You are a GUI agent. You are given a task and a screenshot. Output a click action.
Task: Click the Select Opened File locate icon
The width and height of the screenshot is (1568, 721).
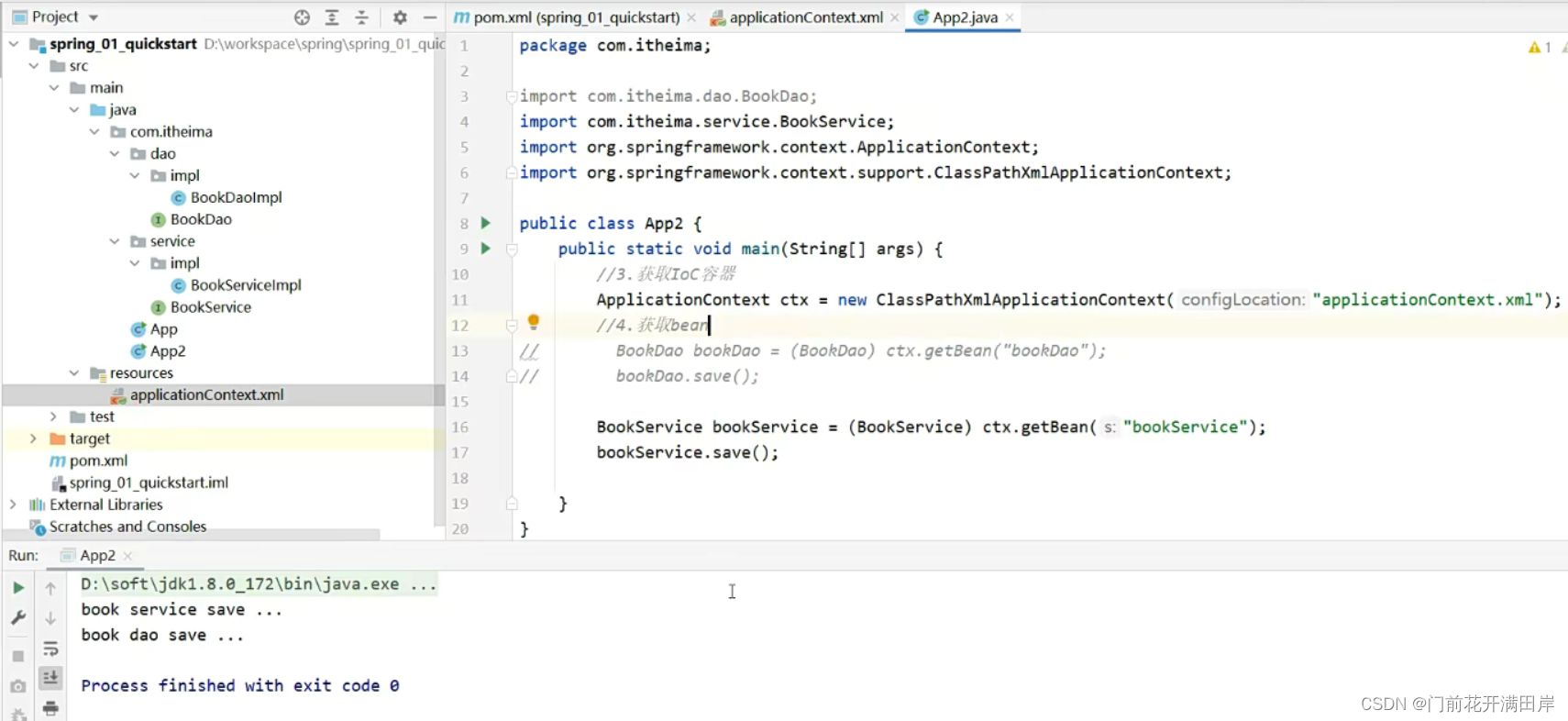pyautogui.click(x=302, y=17)
